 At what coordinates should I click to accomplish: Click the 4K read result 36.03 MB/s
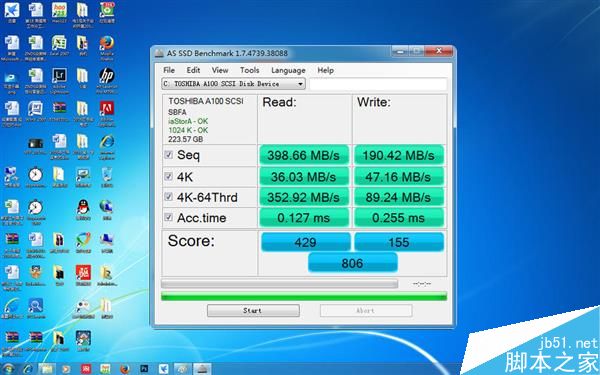[304, 176]
